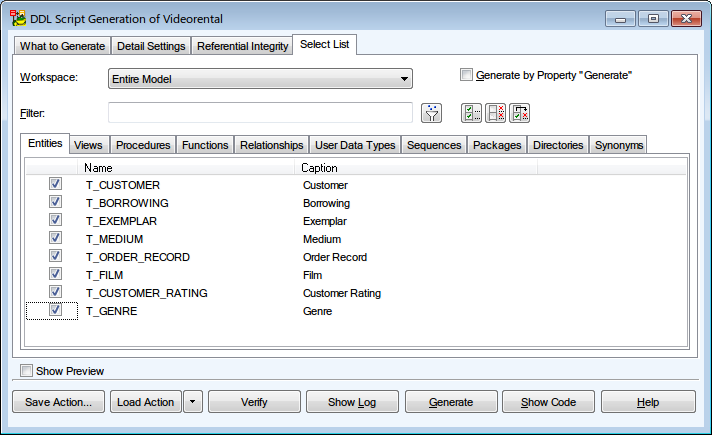Click the Verify button

point(254,402)
